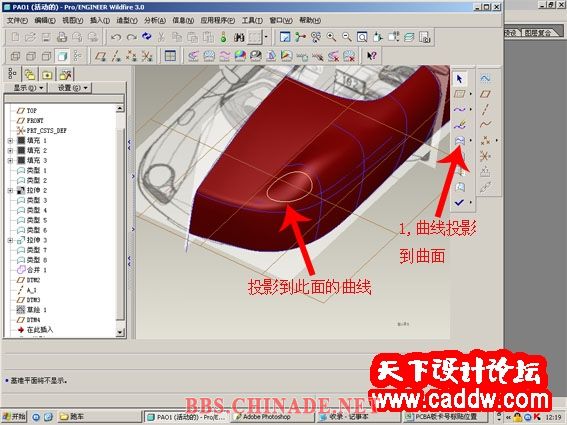This screenshot has height=425, width=567.
Task: Toggle the four-view layout grid icon
Action: pos(170,56)
